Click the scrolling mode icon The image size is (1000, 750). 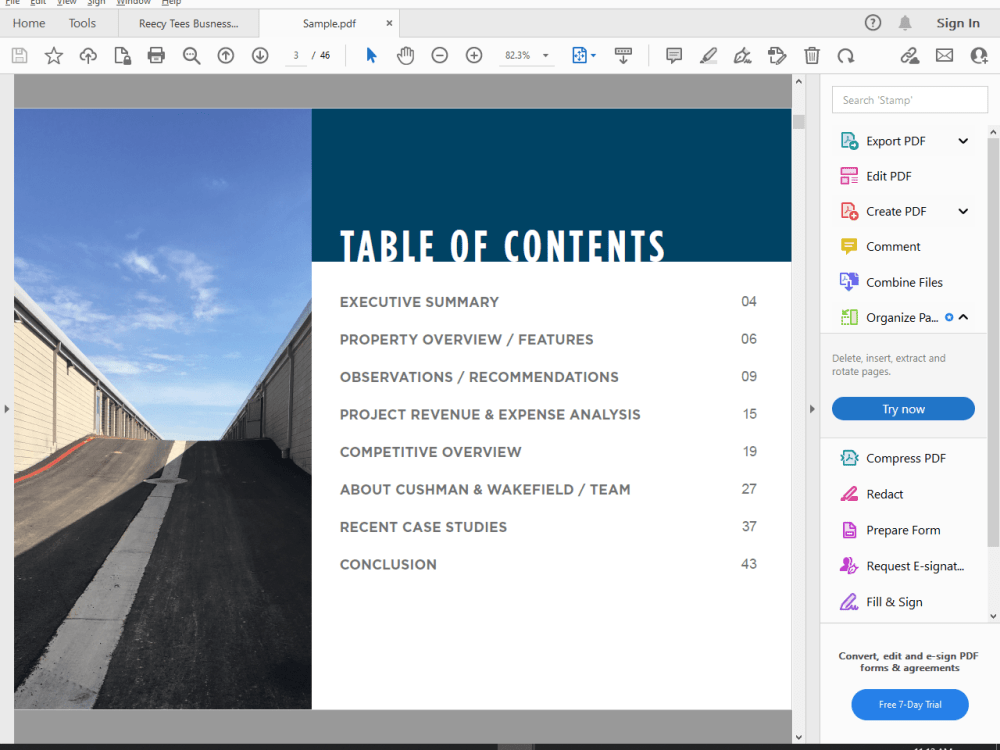click(x=623, y=55)
